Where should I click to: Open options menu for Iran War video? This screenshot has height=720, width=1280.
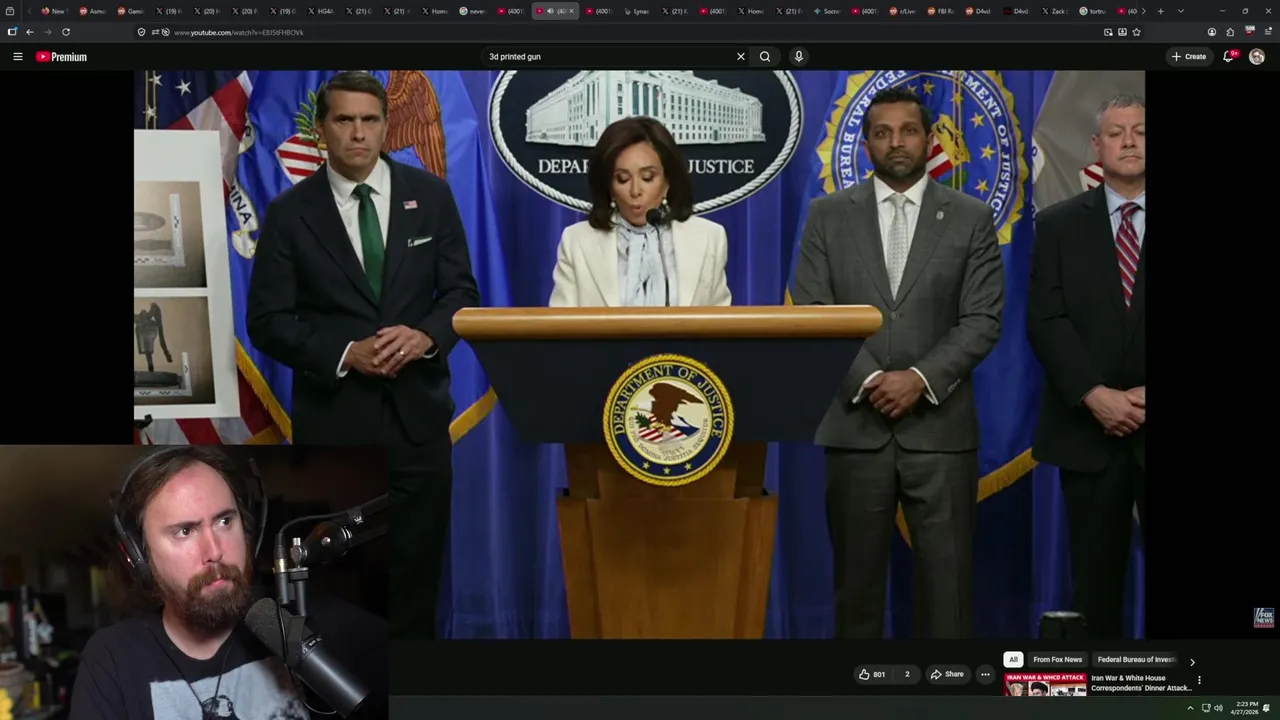coord(1199,680)
